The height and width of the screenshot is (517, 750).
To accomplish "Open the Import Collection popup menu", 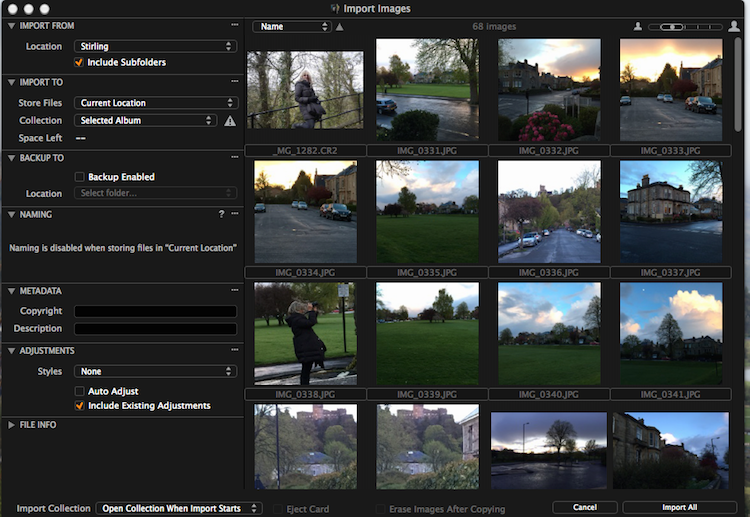I will tap(179, 508).
